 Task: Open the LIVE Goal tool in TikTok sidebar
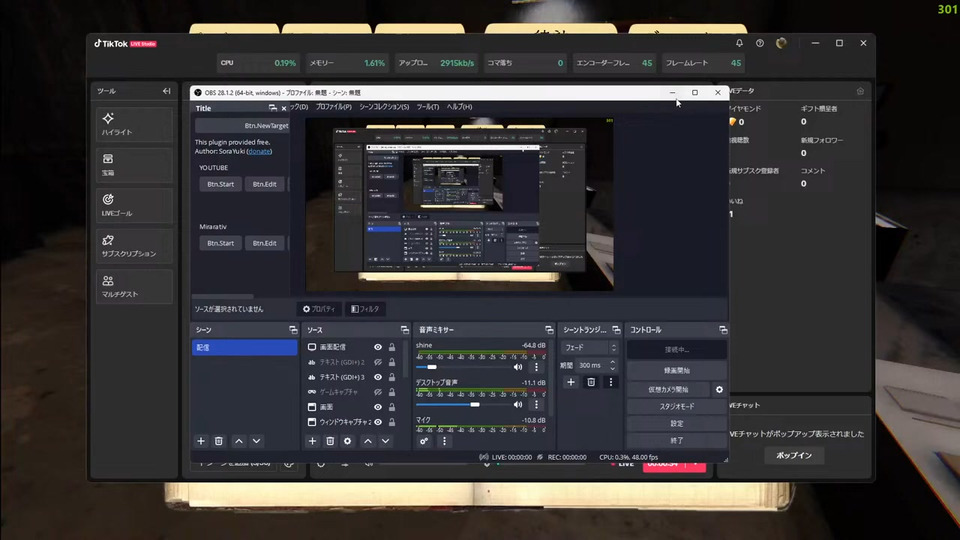133,205
